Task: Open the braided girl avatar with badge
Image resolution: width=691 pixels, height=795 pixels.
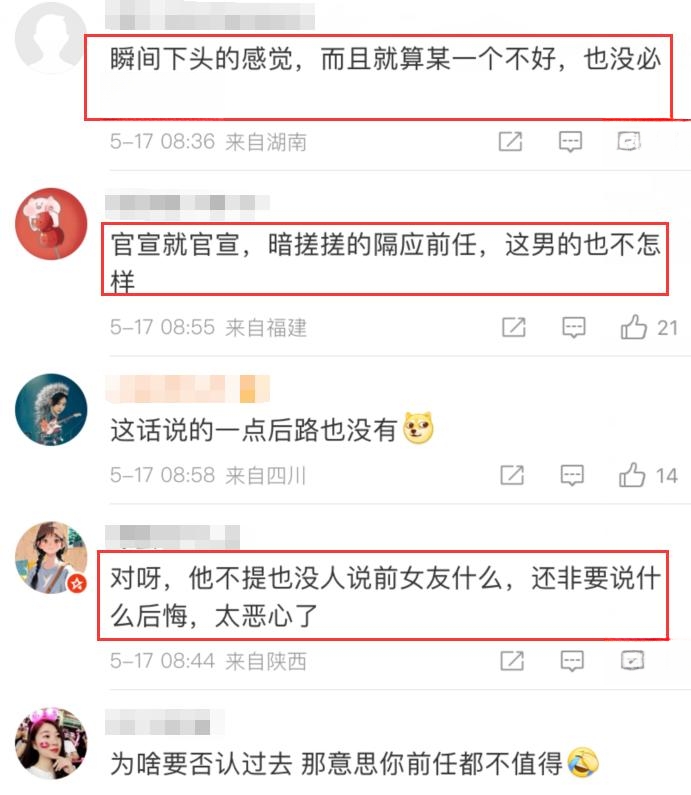Action: [51, 558]
